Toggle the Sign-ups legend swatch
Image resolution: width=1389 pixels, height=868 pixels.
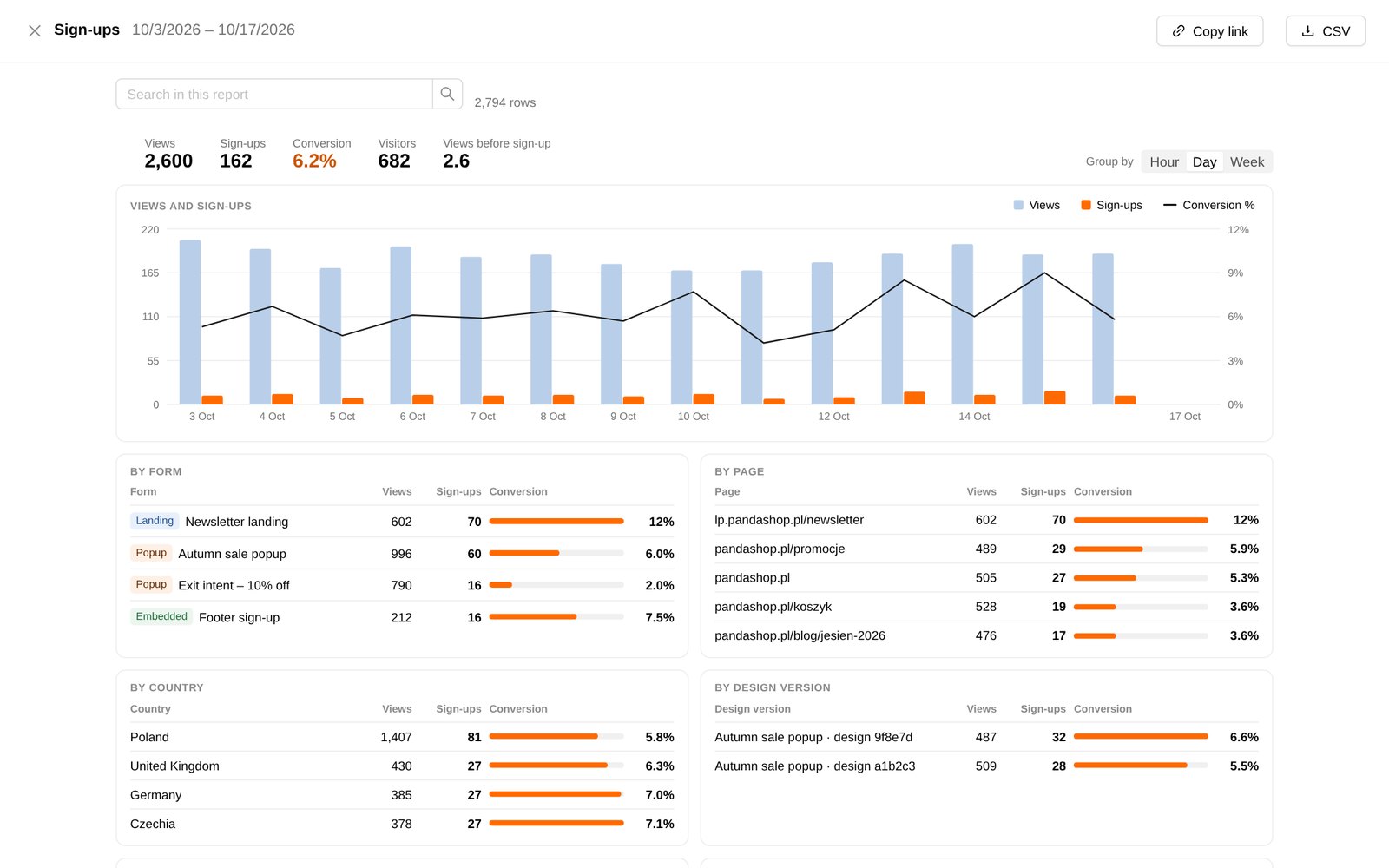tap(1085, 205)
